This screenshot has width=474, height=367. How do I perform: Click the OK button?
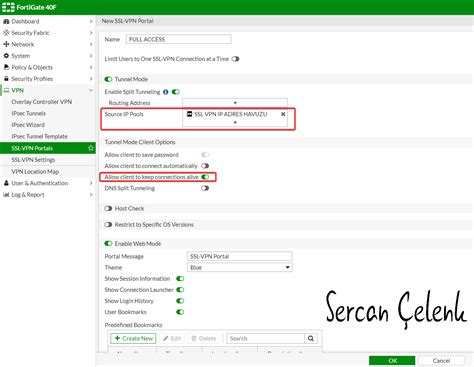point(392,361)
